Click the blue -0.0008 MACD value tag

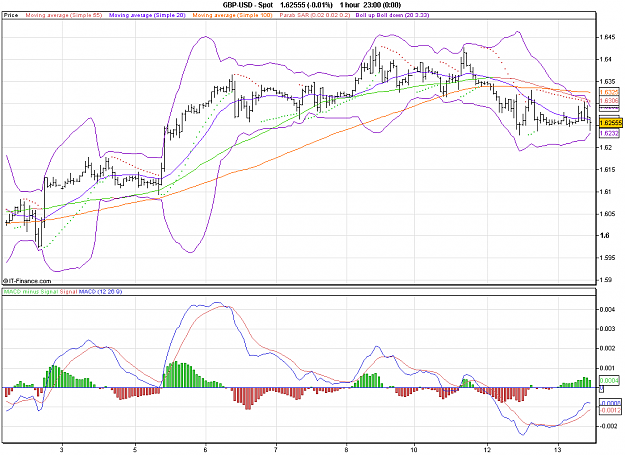point(610,403)
